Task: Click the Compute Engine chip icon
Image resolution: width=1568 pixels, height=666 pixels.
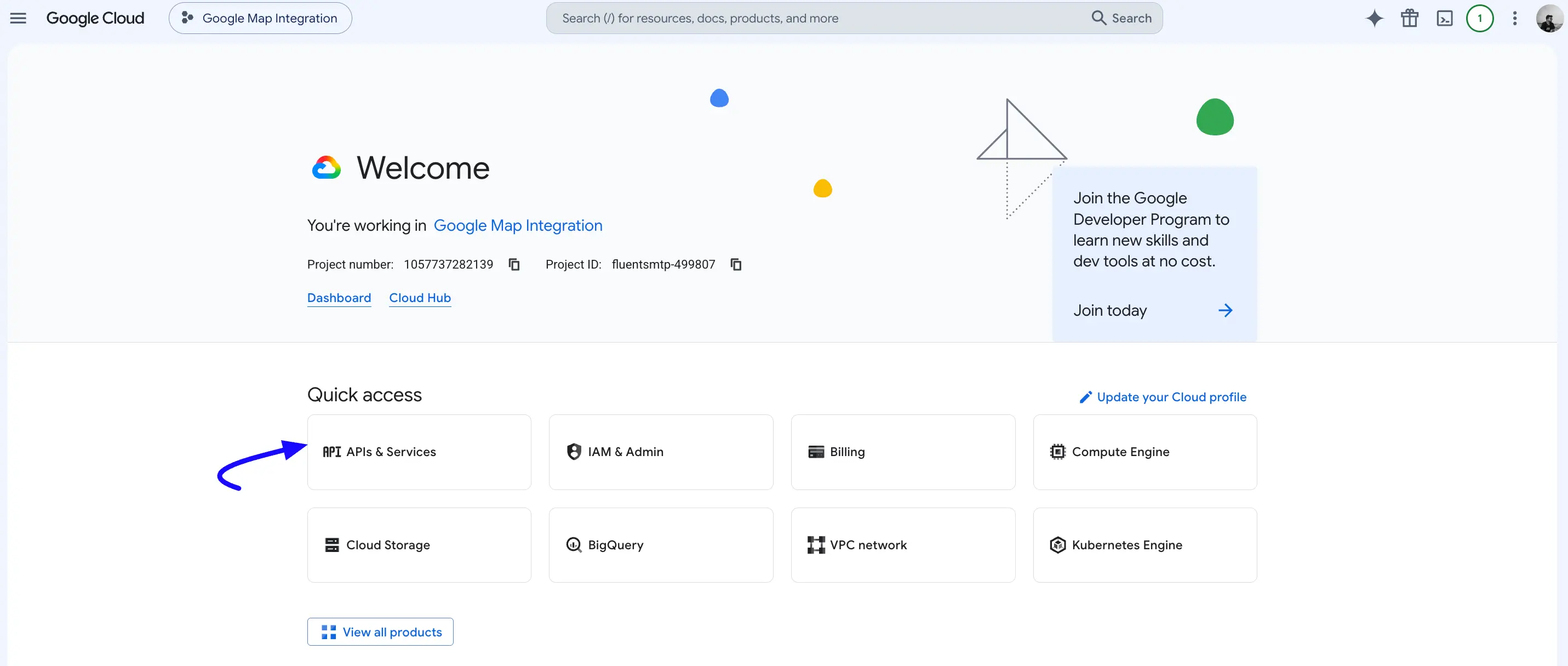Action: click(1058, 452)
